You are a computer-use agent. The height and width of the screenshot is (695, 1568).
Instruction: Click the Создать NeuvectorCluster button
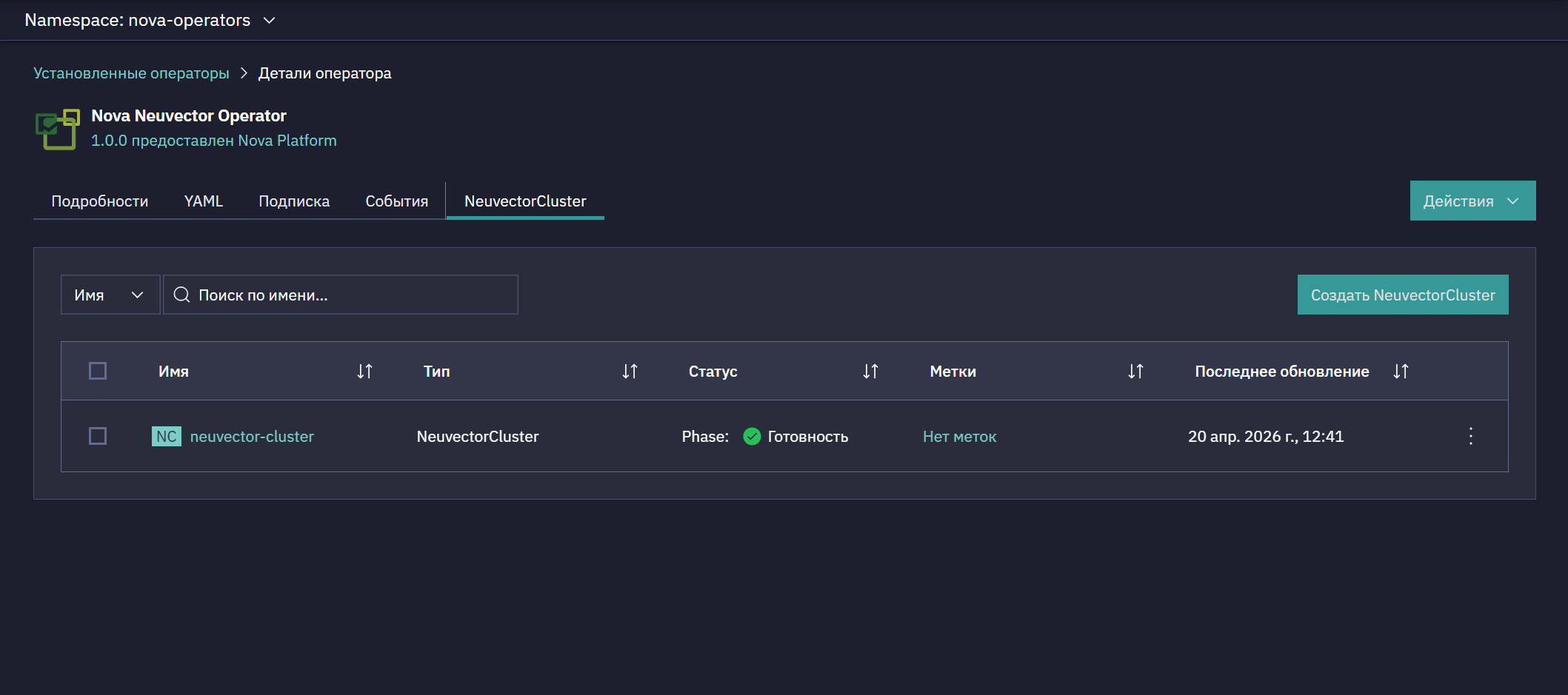1403,295
